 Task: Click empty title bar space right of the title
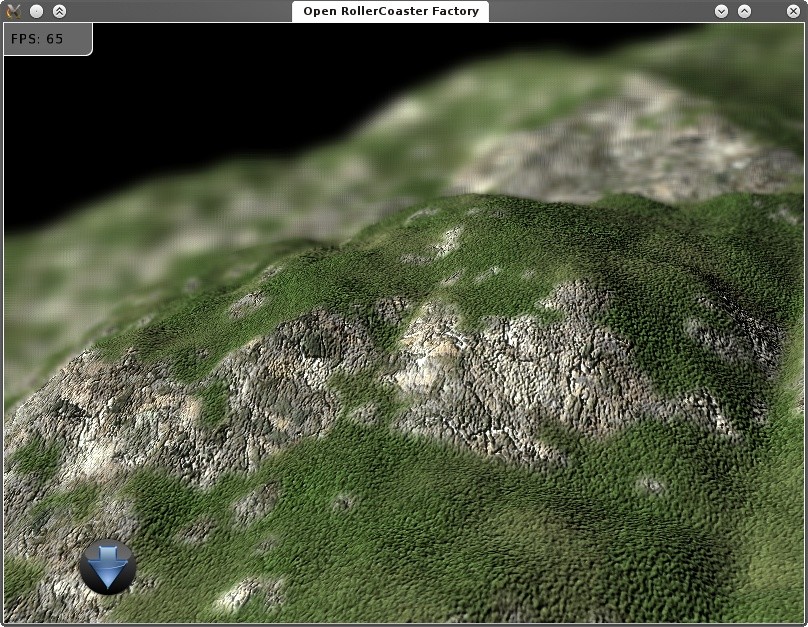[600, 11]
